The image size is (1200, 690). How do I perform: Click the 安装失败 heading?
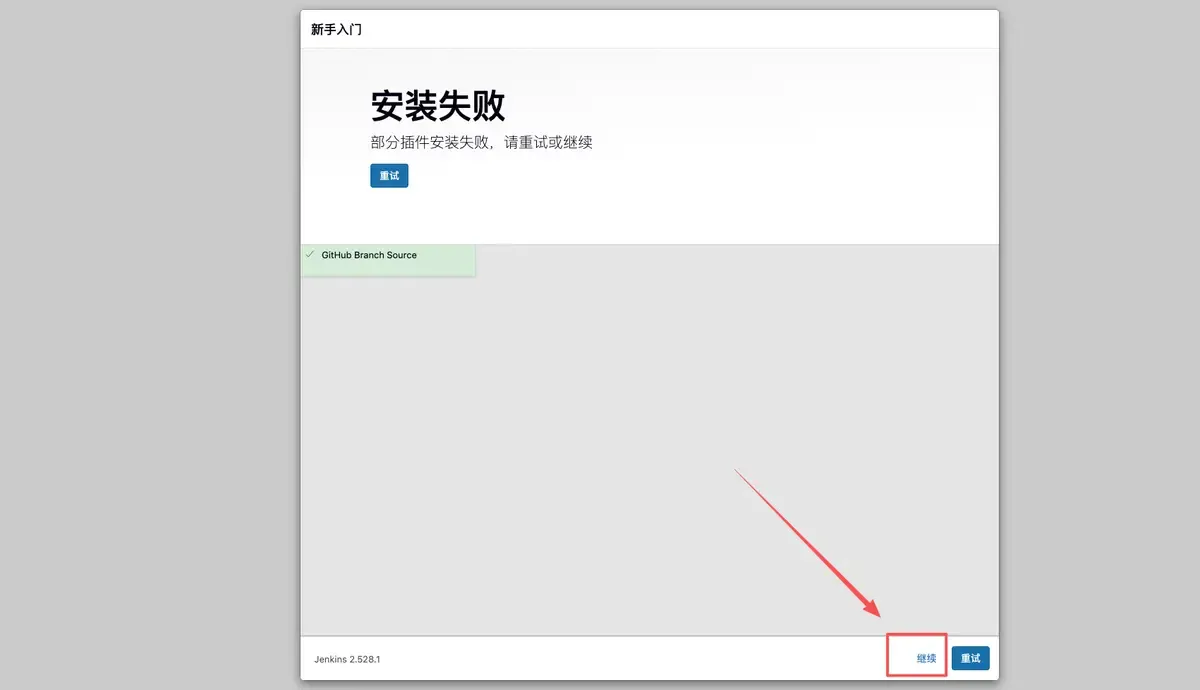438,105
